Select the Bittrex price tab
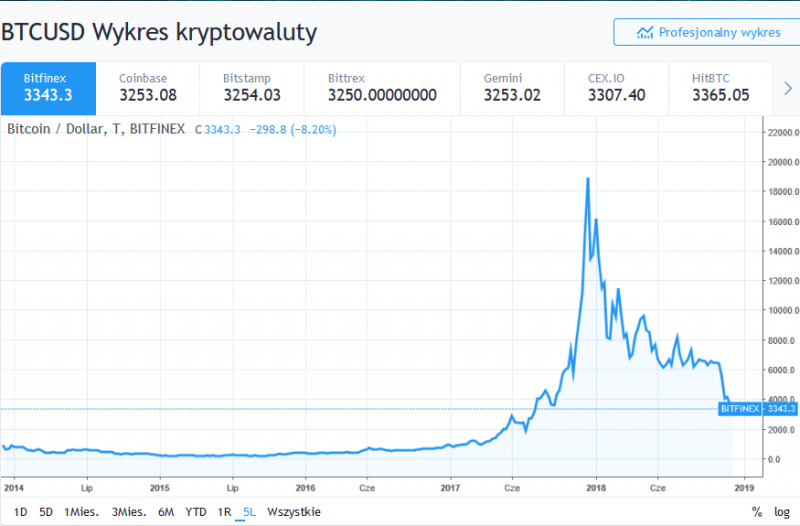This screenshot has height=526, width=800. (x=382, y=88)
